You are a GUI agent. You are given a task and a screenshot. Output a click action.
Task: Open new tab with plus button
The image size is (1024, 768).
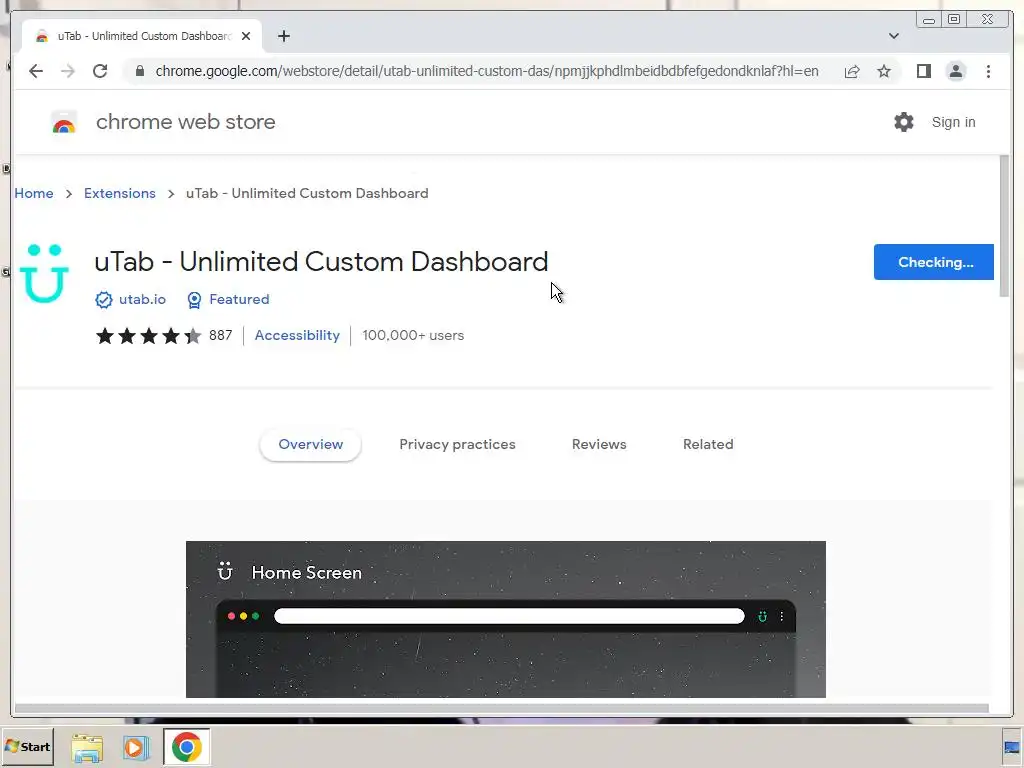click(x=283, y=36)
